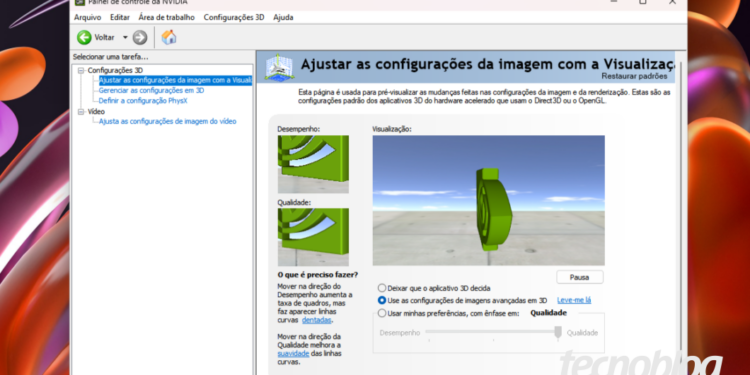
Task: Click the dentadas help link
Action: 317,320
